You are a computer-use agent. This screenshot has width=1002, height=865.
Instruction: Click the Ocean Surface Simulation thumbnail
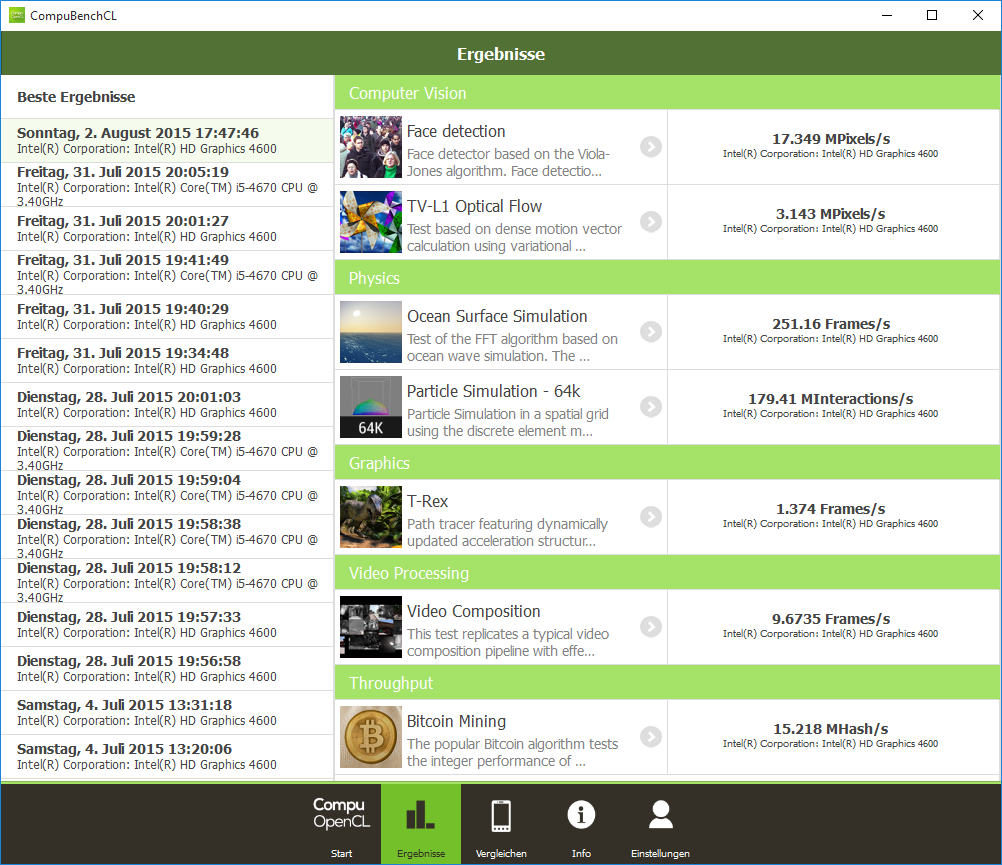pyautogui.click(x=371, y=332)
